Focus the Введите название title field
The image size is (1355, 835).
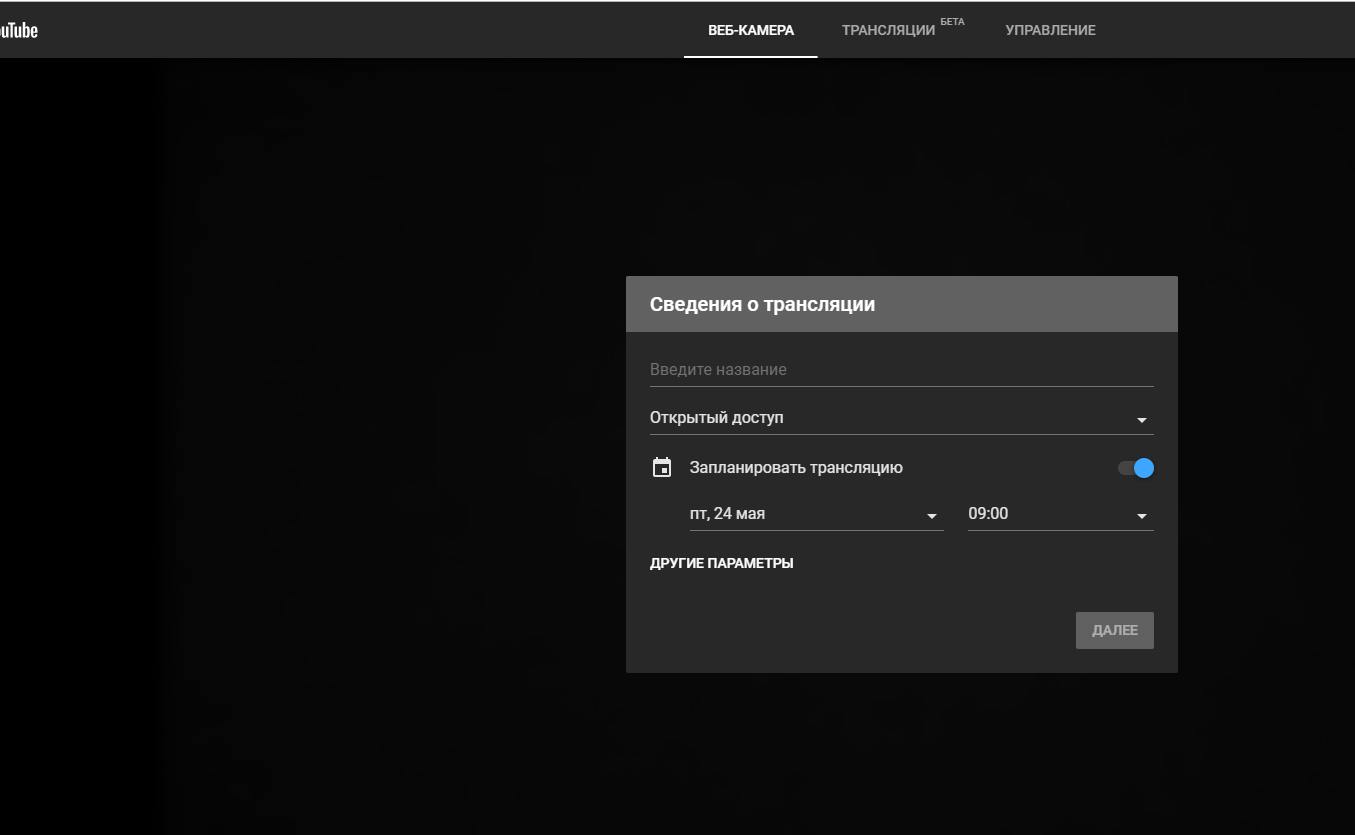[x=900, y=370]
